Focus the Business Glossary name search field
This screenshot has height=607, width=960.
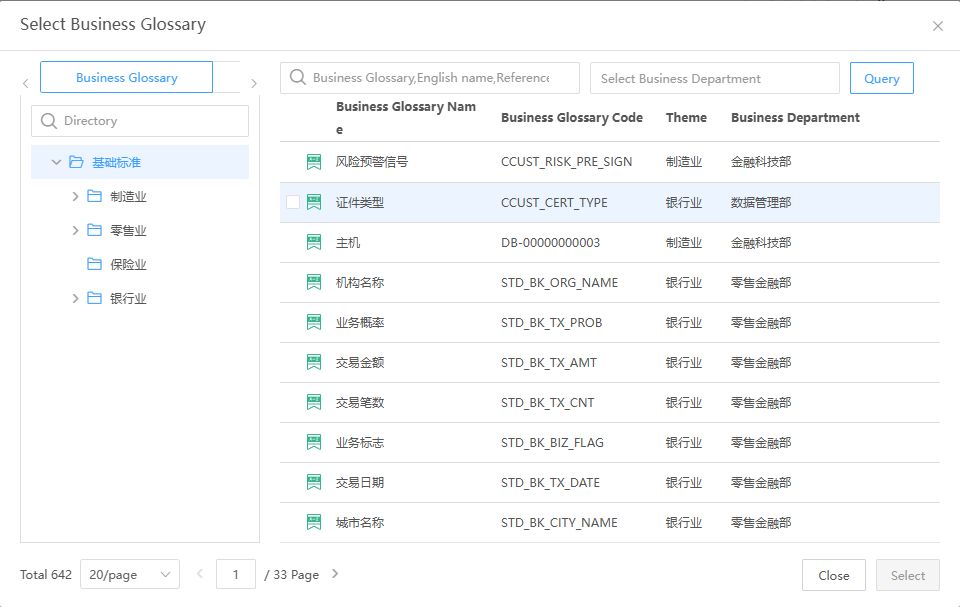tap(430, 78)
